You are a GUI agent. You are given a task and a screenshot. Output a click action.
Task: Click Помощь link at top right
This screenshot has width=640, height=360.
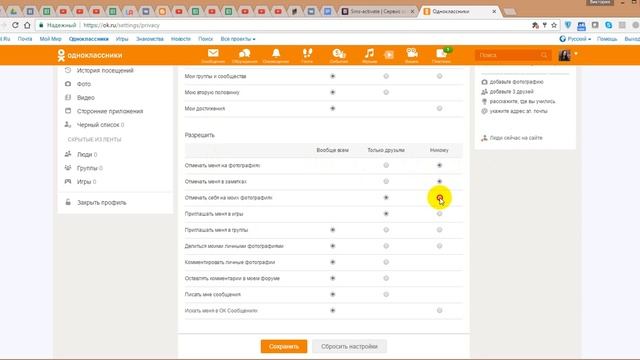click(607, 39)
